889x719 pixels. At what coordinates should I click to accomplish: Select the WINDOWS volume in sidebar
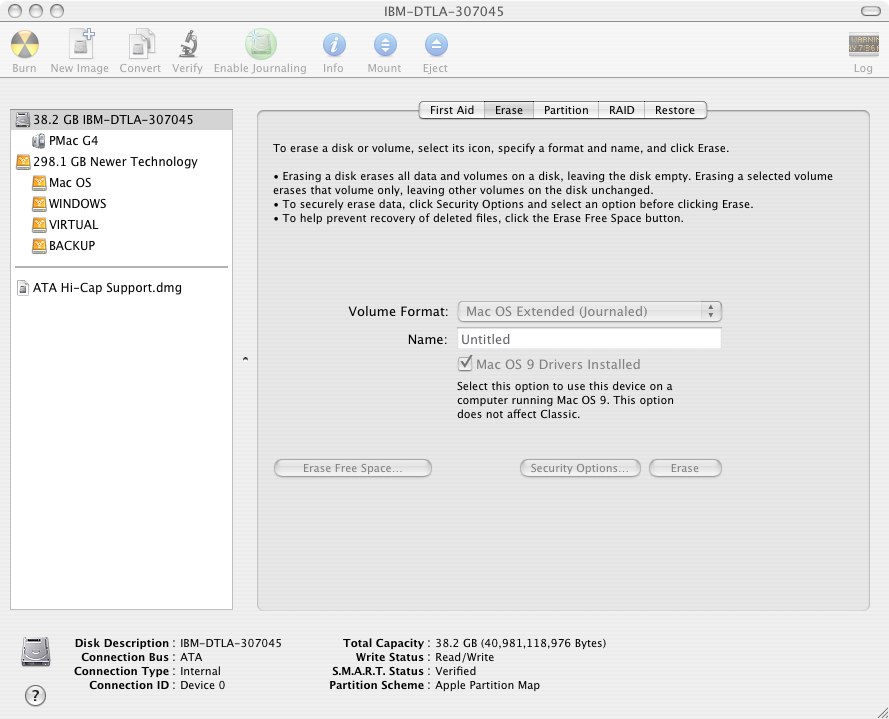(x=77, y=204)
